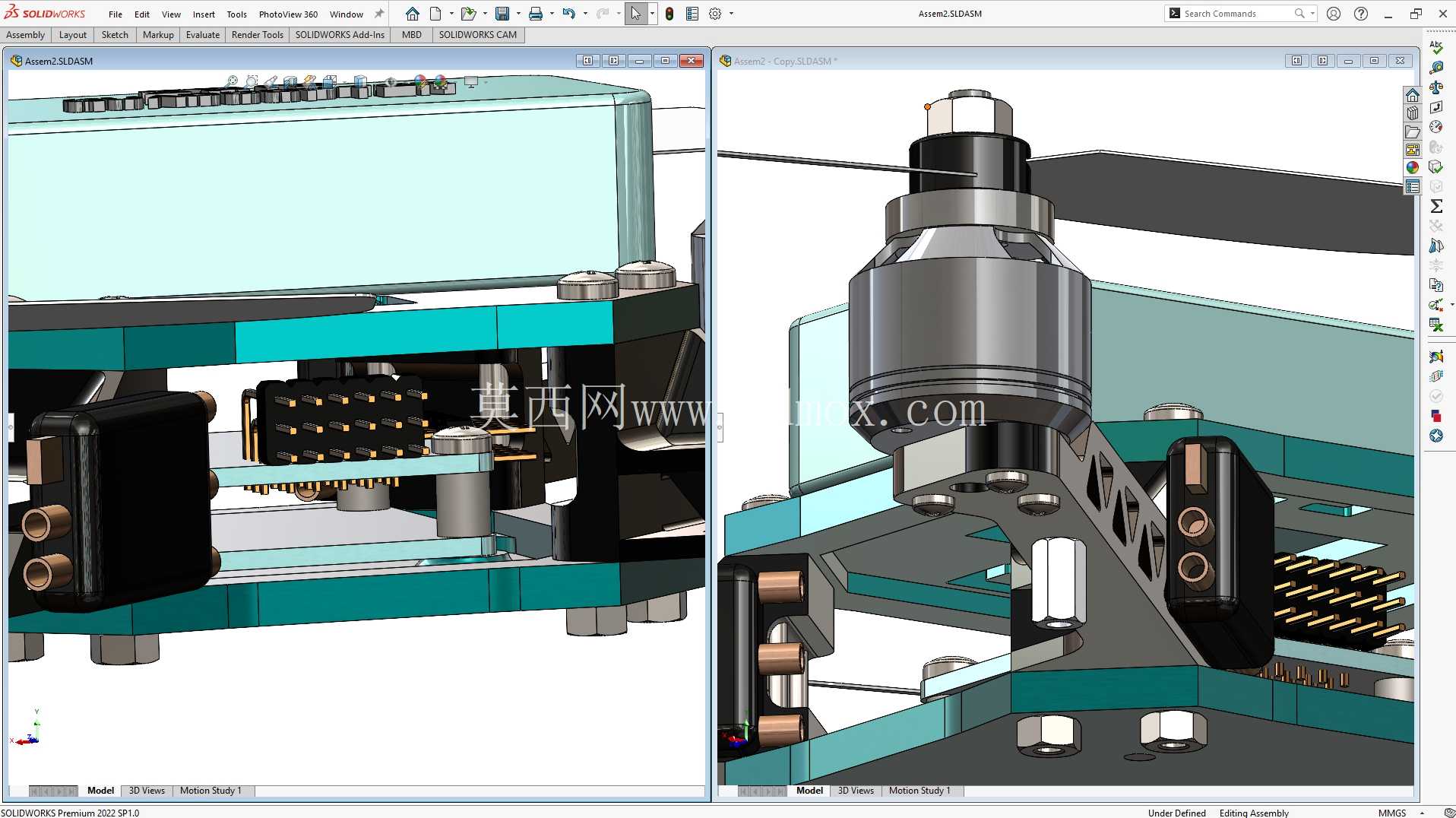This screenshot has height=818, width=1456.
Task: Expand the Undo history dropdown arrow
Action: click(585, 14)
